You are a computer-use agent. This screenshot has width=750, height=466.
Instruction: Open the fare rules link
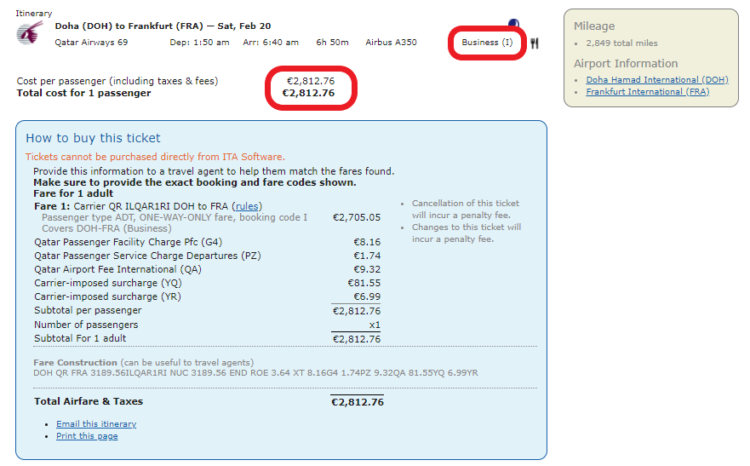tap(247, 206)
